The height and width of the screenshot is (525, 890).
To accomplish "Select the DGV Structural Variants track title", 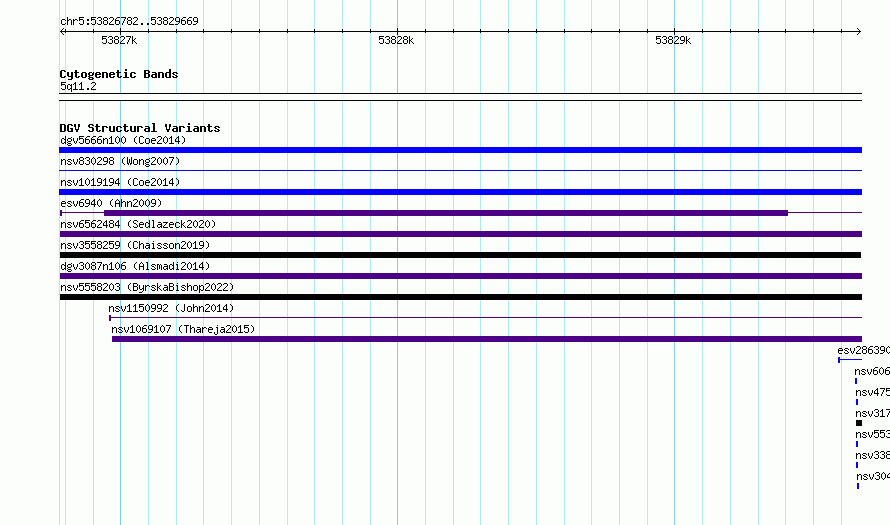I will coord(140,128).
